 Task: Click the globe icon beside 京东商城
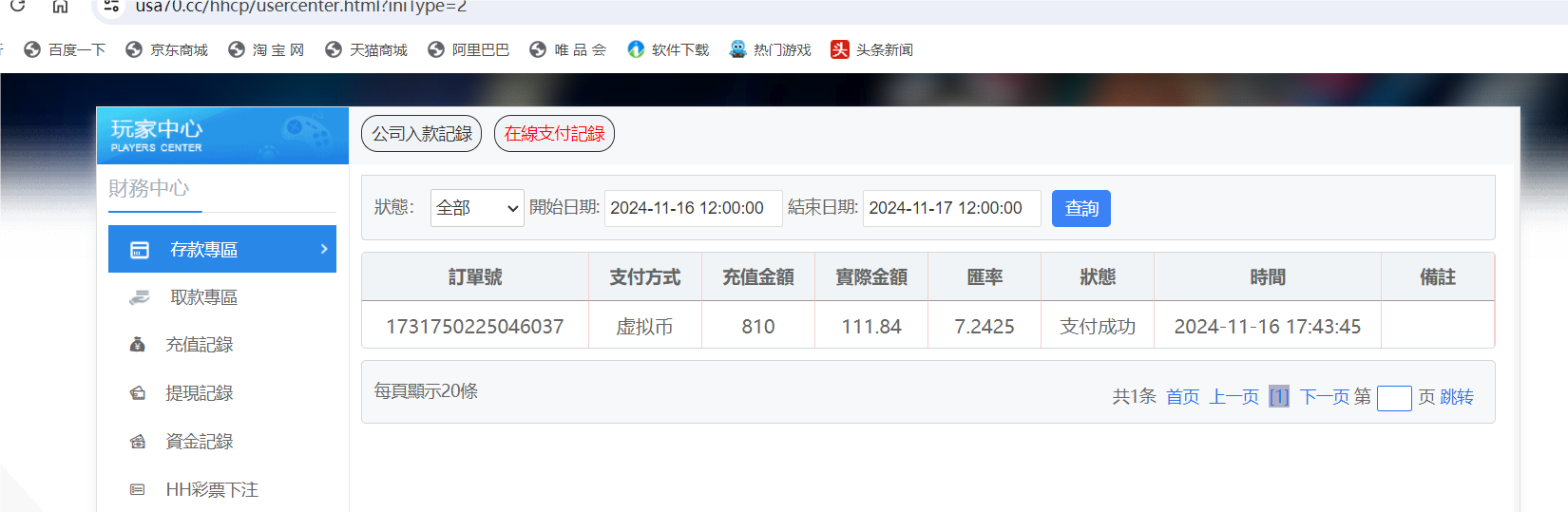click(134, 49)
